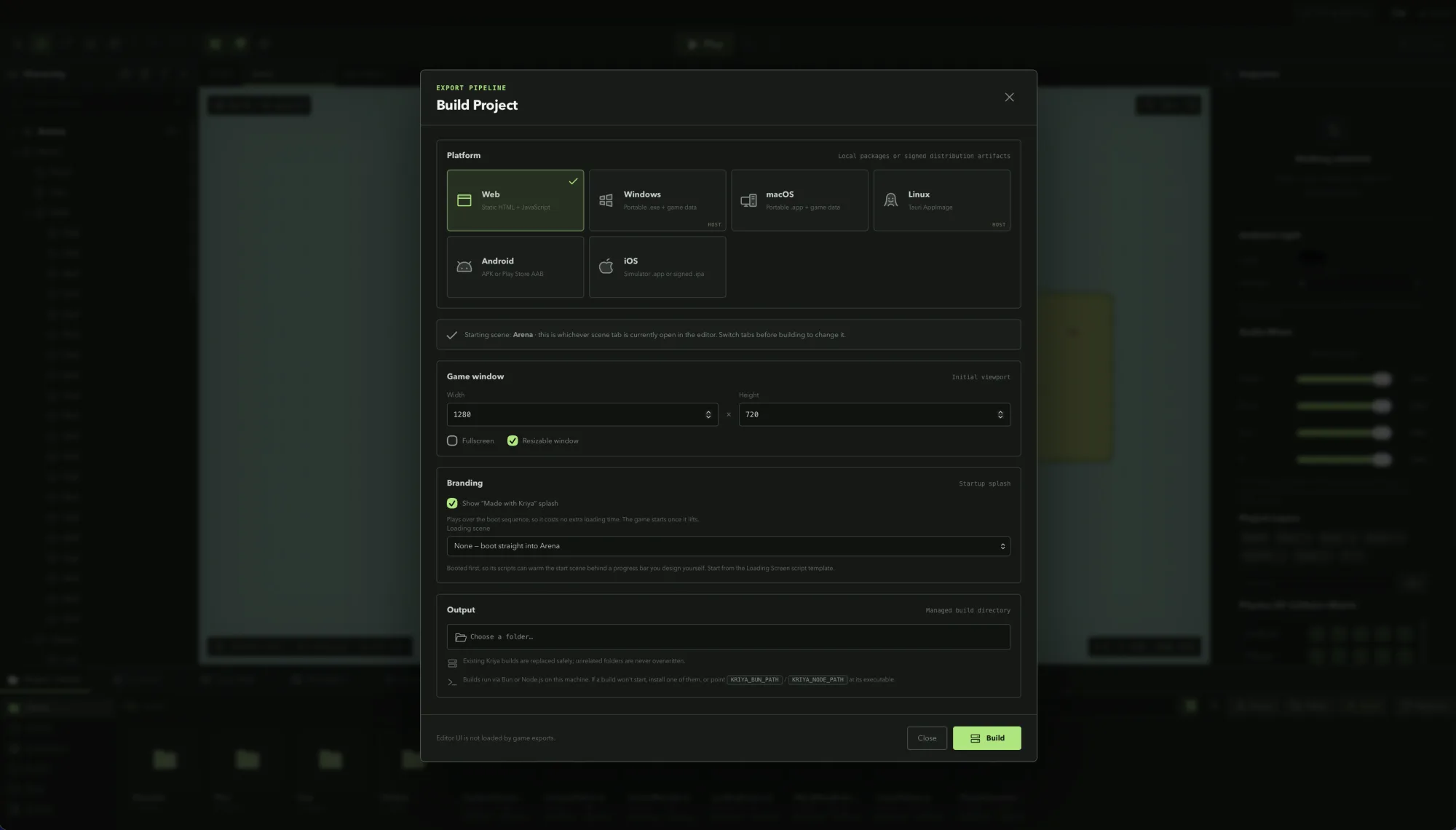Close the Build Project dialog with X

pos(1009,97)
